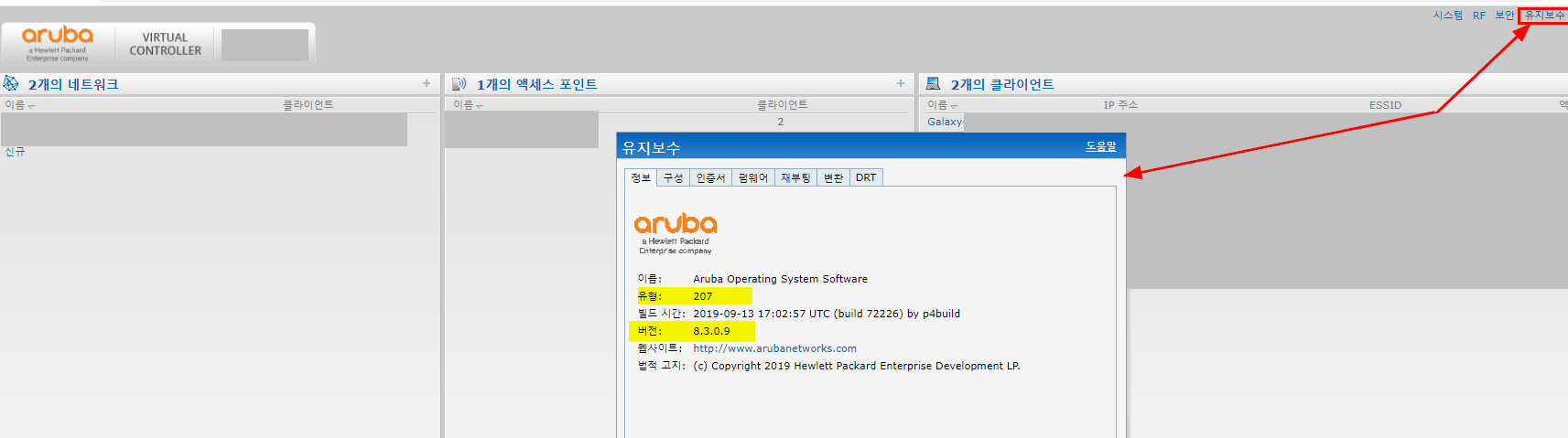This screenshot has height=438, width=1568.
Task: Expand the access points panel with its plus icon
Action: [x=901, y=83]
